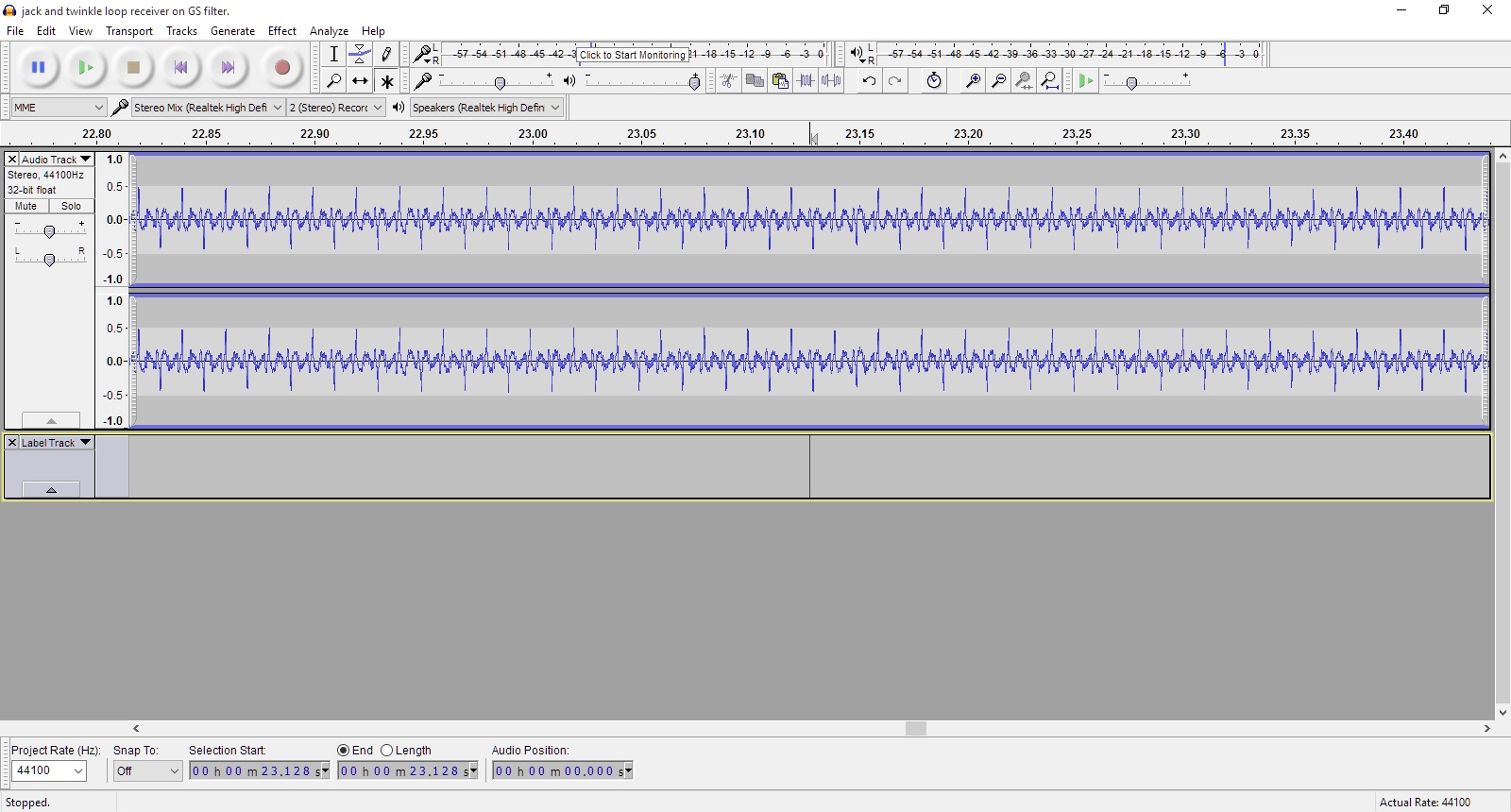This screenshot has width=1511, height=812.
Task: Open the Generate menu
Action: [x=232, y=31]
